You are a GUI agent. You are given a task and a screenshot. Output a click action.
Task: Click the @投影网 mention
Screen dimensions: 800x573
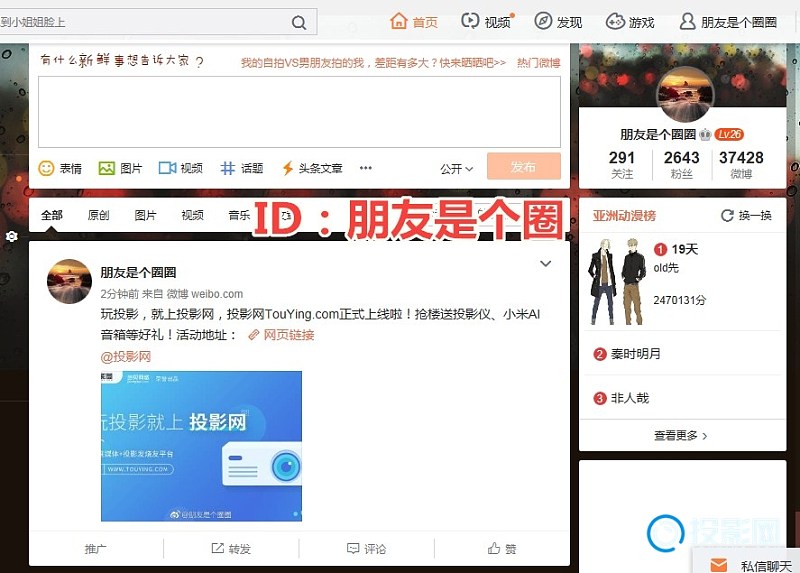[x=126, y=357]
